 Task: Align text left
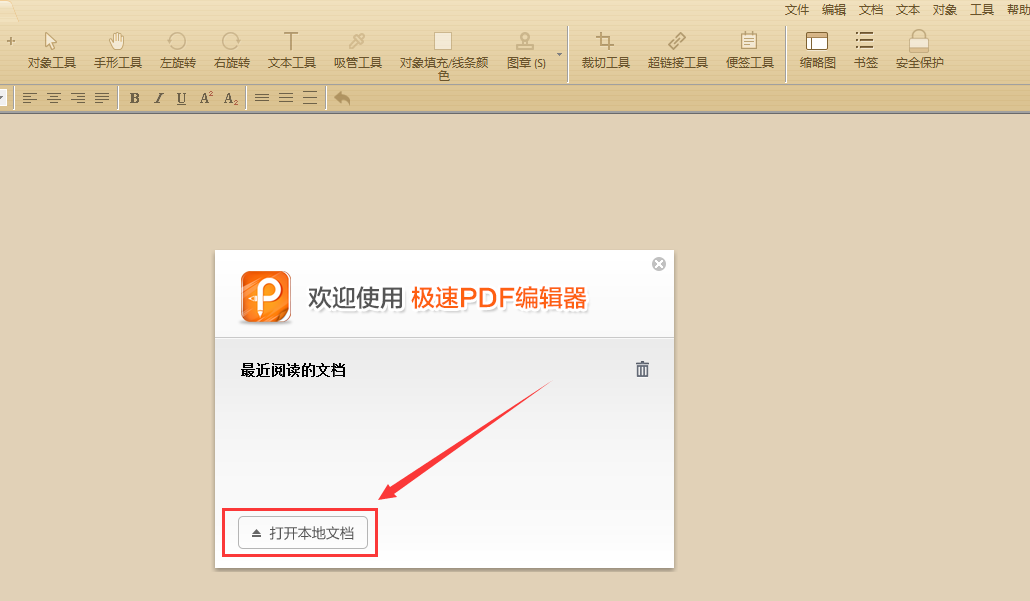pos(30,98)
